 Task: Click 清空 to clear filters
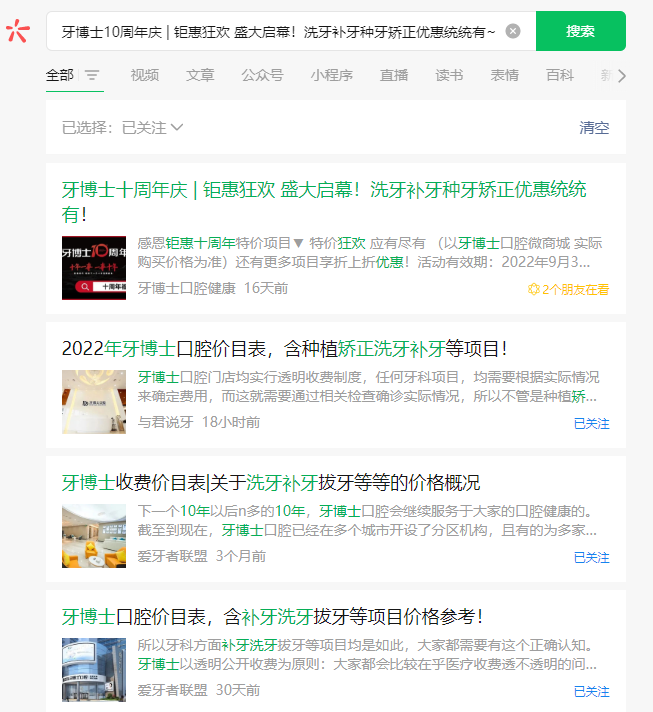(594, 128)
